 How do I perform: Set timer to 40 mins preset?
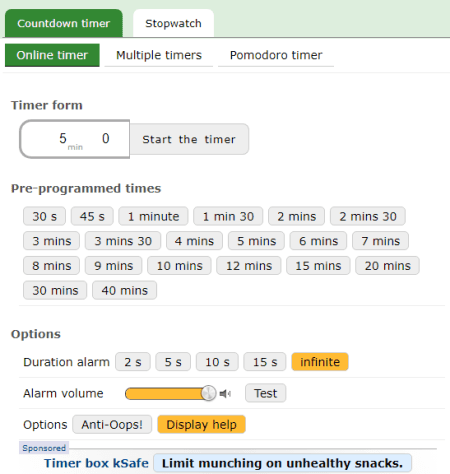pyautogui.click(x=124, y=290)
